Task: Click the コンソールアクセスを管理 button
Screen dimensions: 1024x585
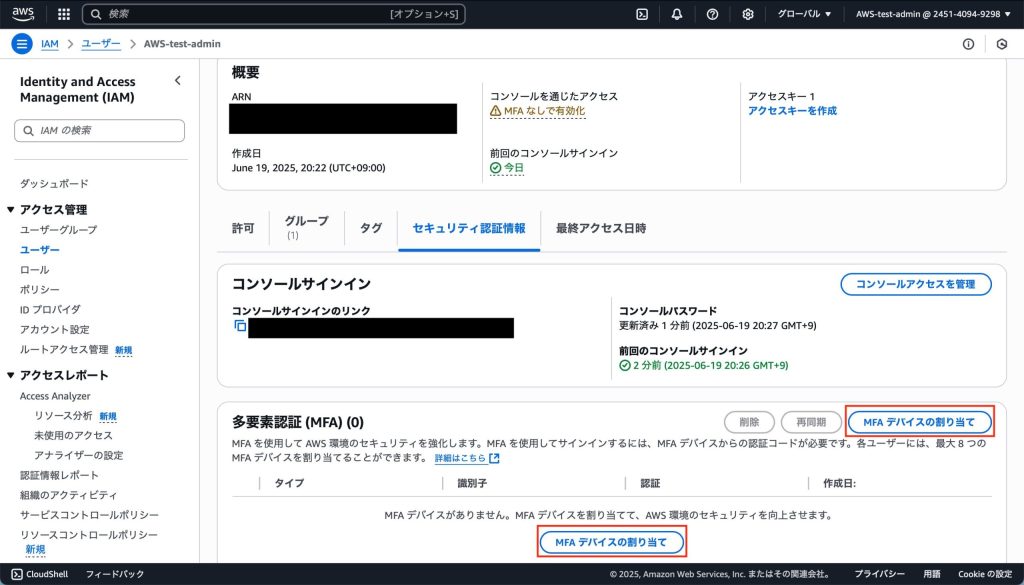Action: (x=916, y=284)
